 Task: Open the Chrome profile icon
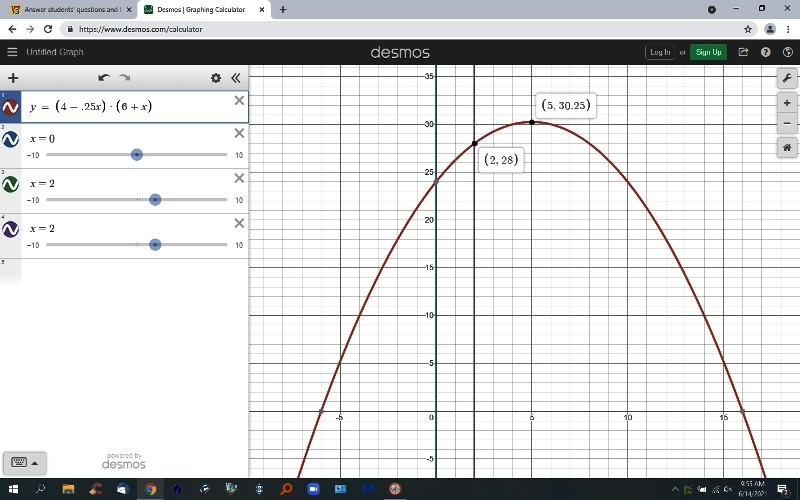click(769, 29)
